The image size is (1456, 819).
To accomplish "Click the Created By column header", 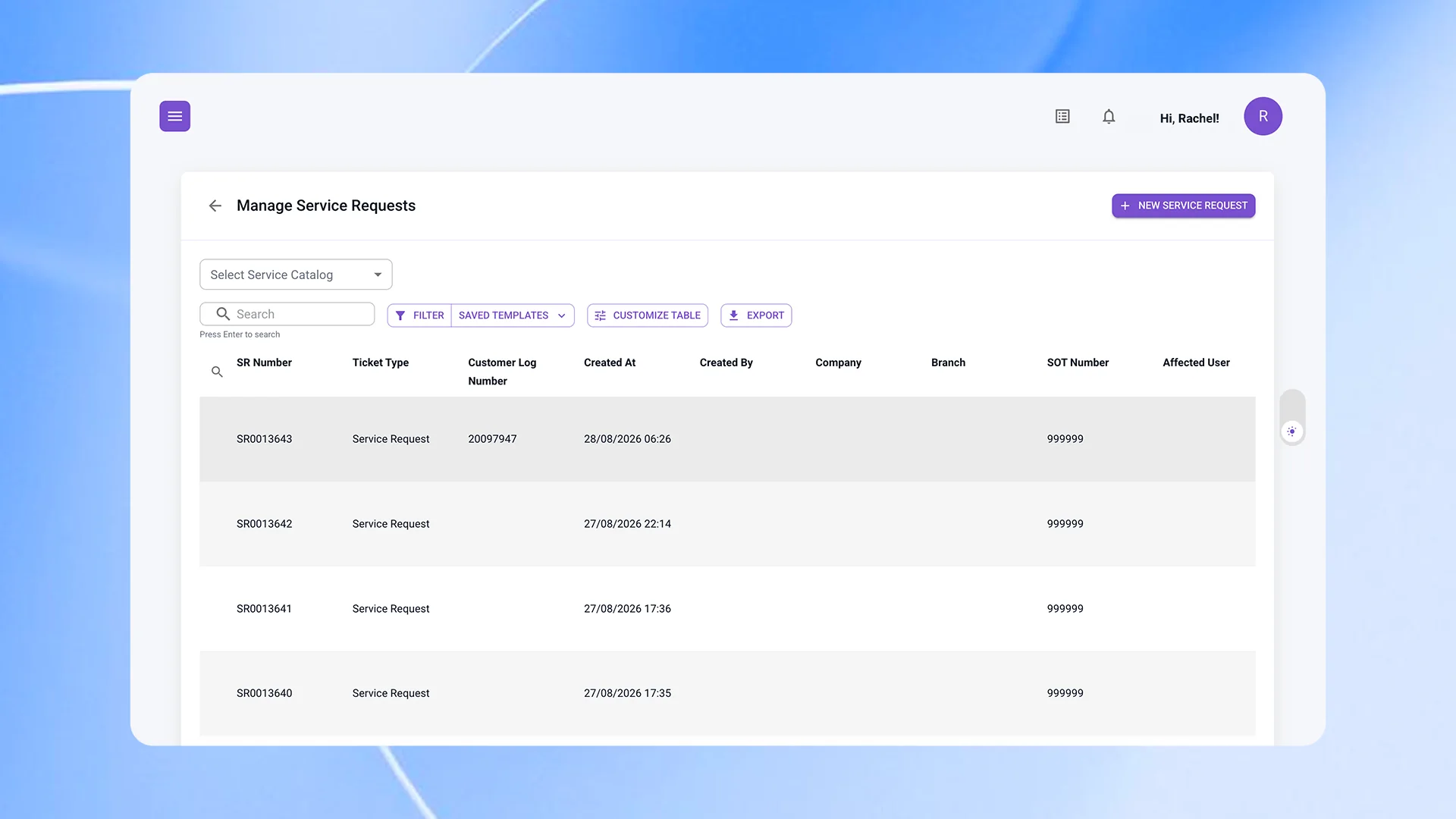I will click(x=726, y=362).
